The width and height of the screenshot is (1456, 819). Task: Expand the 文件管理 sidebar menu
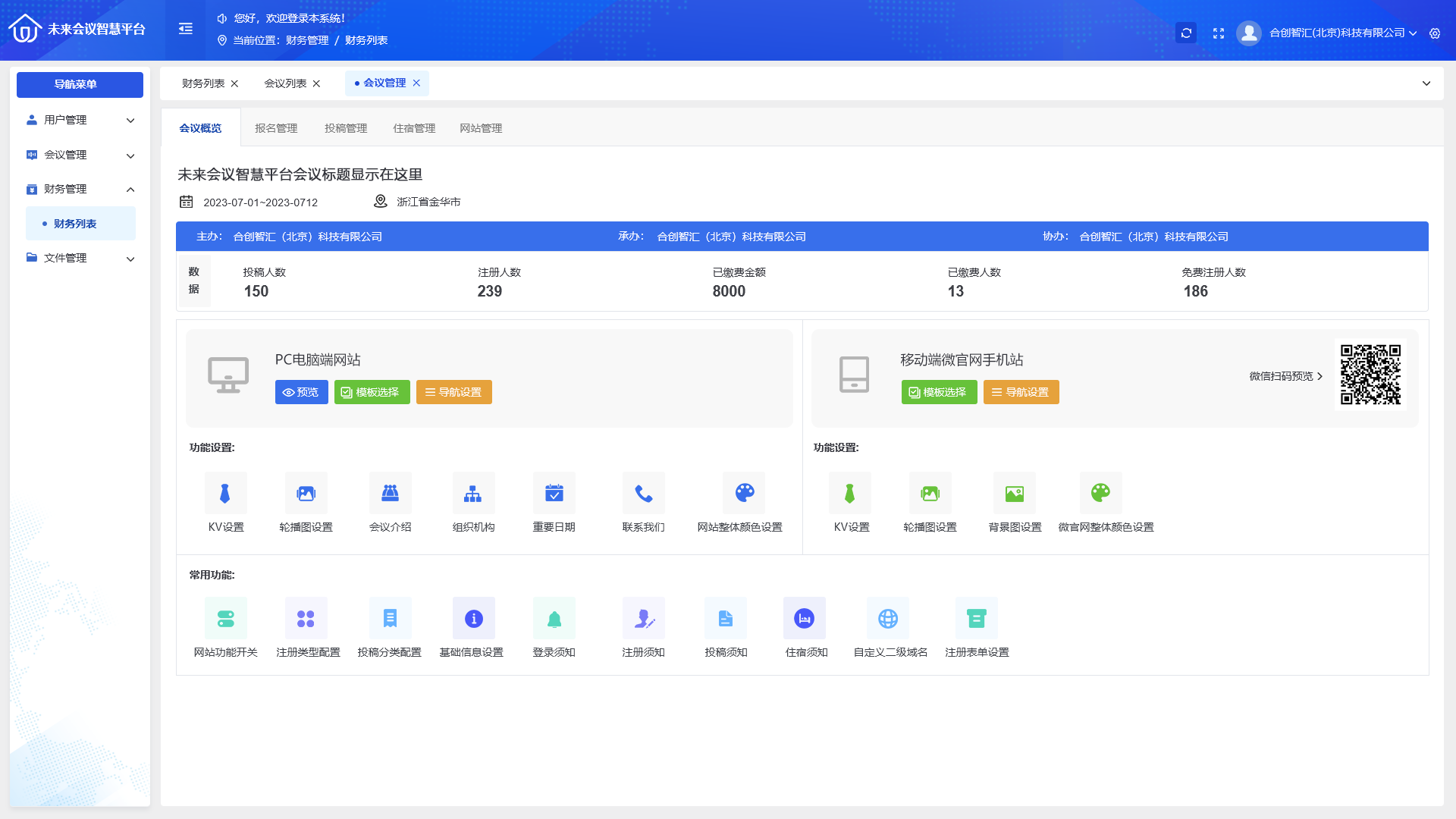[x=80, y=258]
